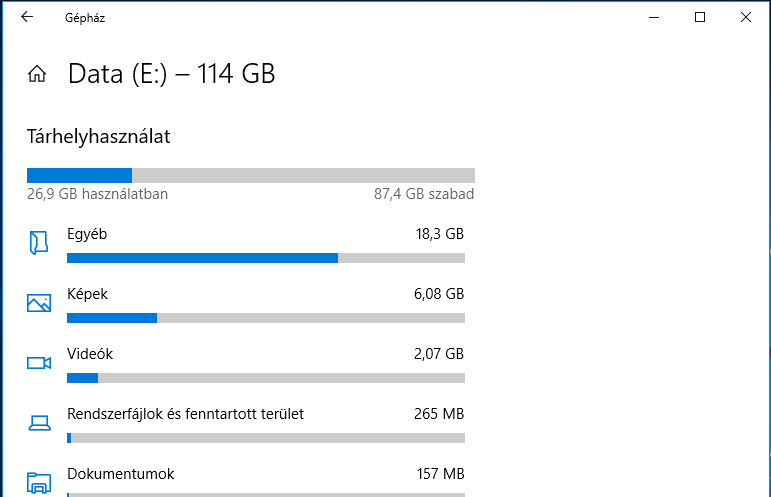Click the 18,3 GB size value
Image resolution: width=771 pixels, height=497 pixels.
click(440, 234)
